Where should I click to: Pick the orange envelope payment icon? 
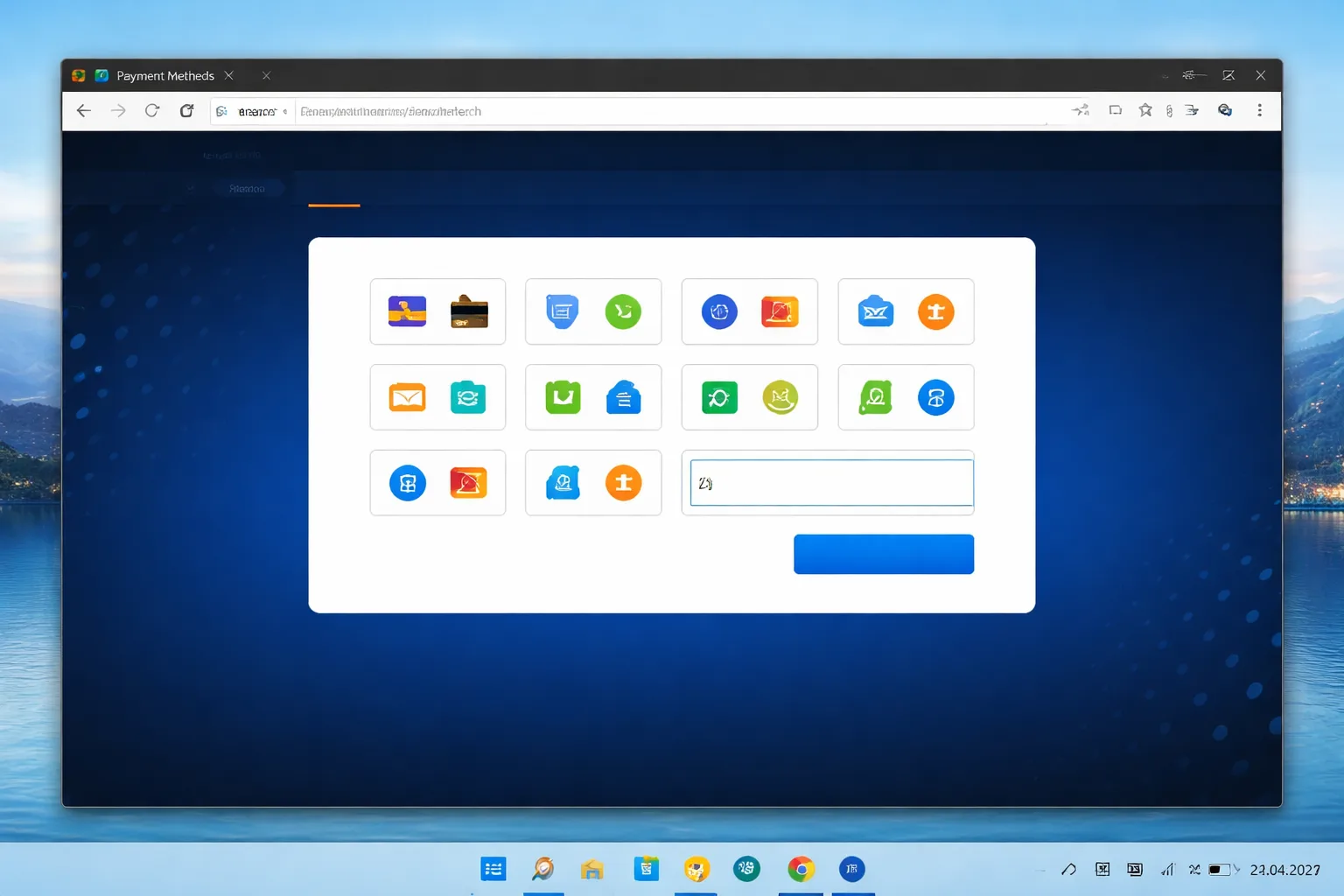coord(407,397)
